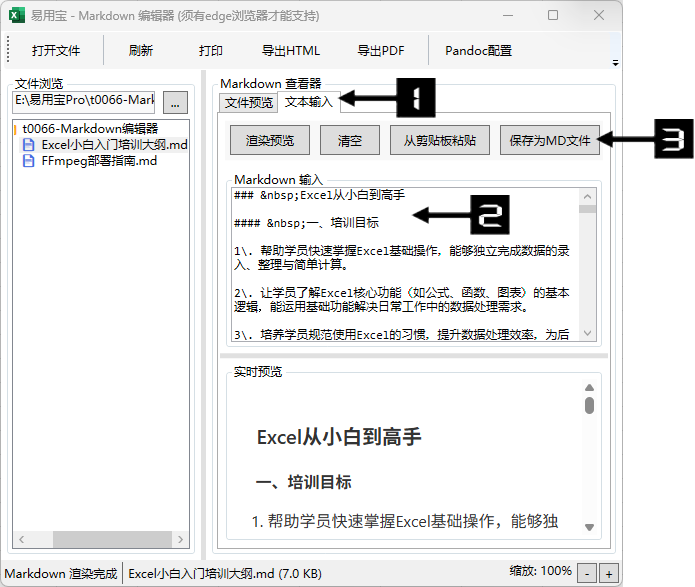
Task: Click 从剪贴板粘贴 button
Action: [x=440, y=141]
